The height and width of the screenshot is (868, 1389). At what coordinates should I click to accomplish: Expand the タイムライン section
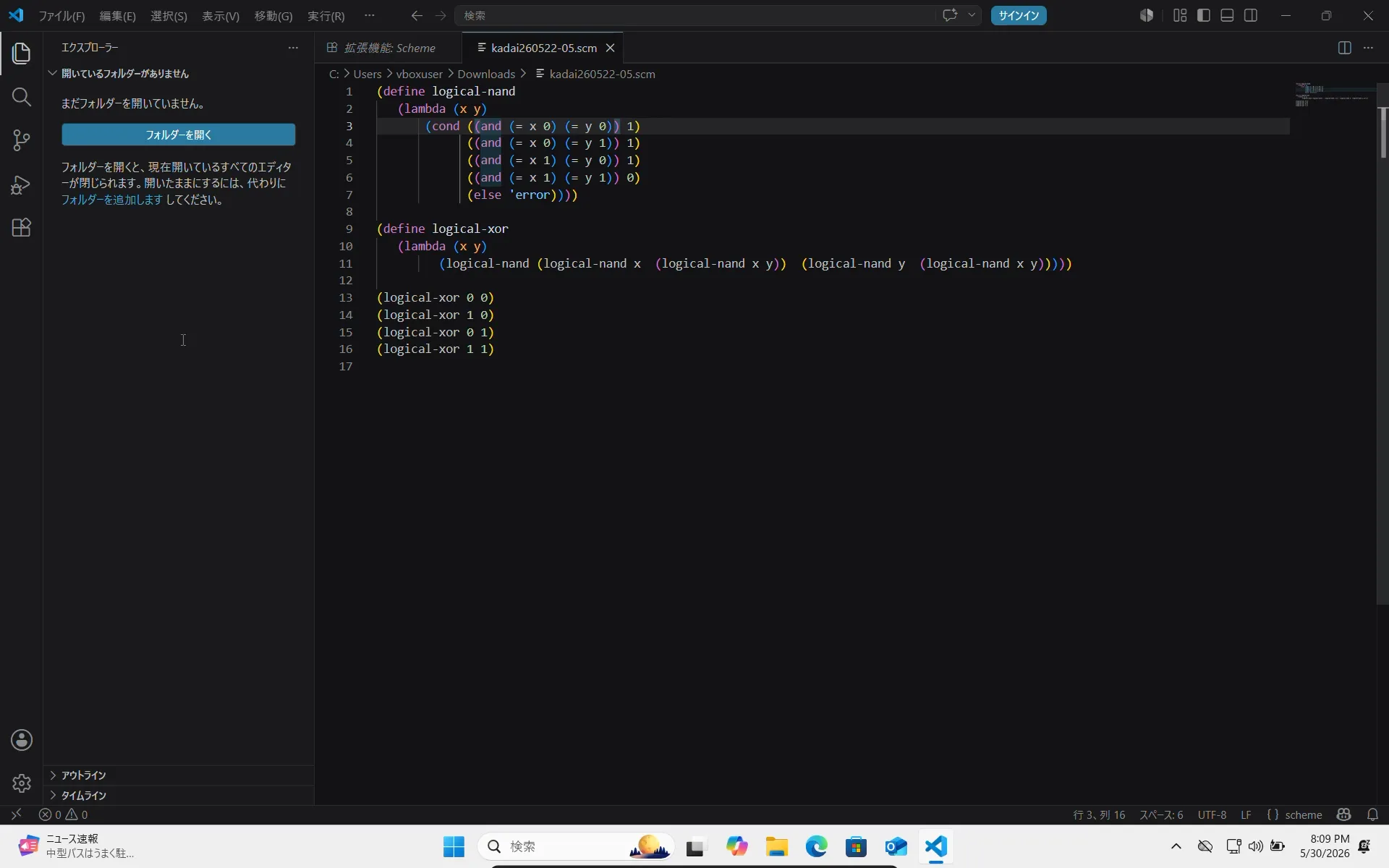(x=179, y=795)
